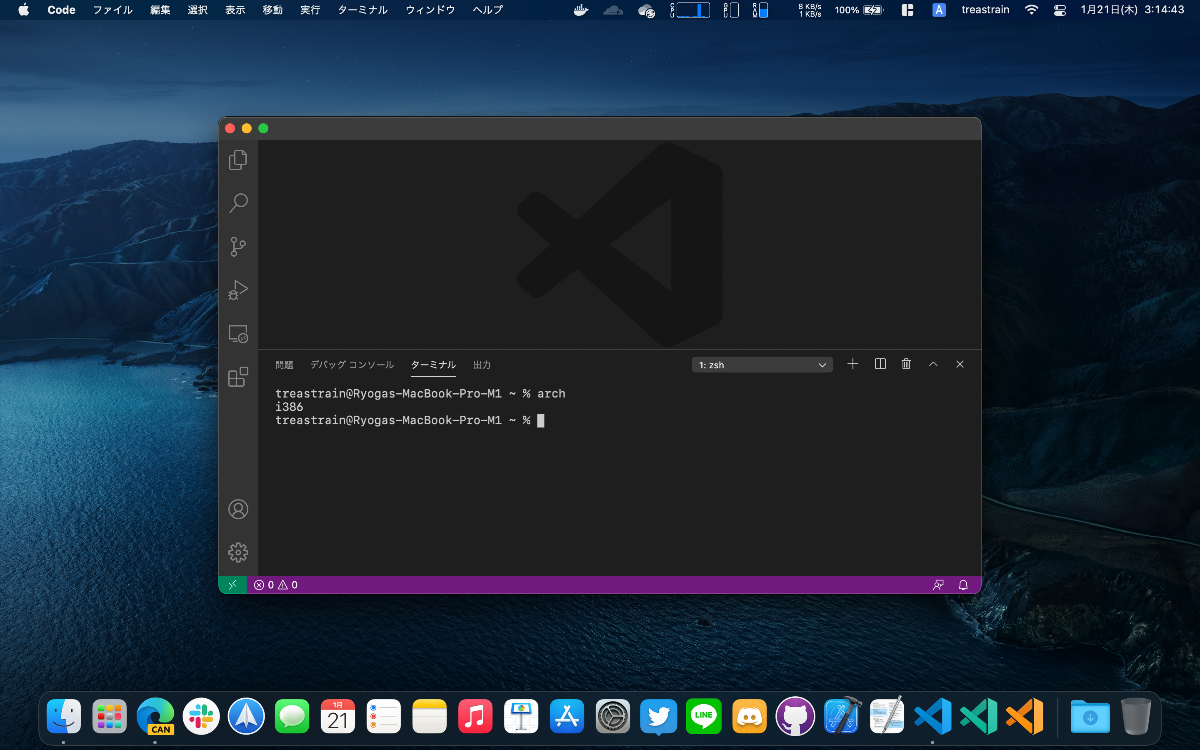
Task: Click the "i386" output text in terminal
Action: click(289, 407)
